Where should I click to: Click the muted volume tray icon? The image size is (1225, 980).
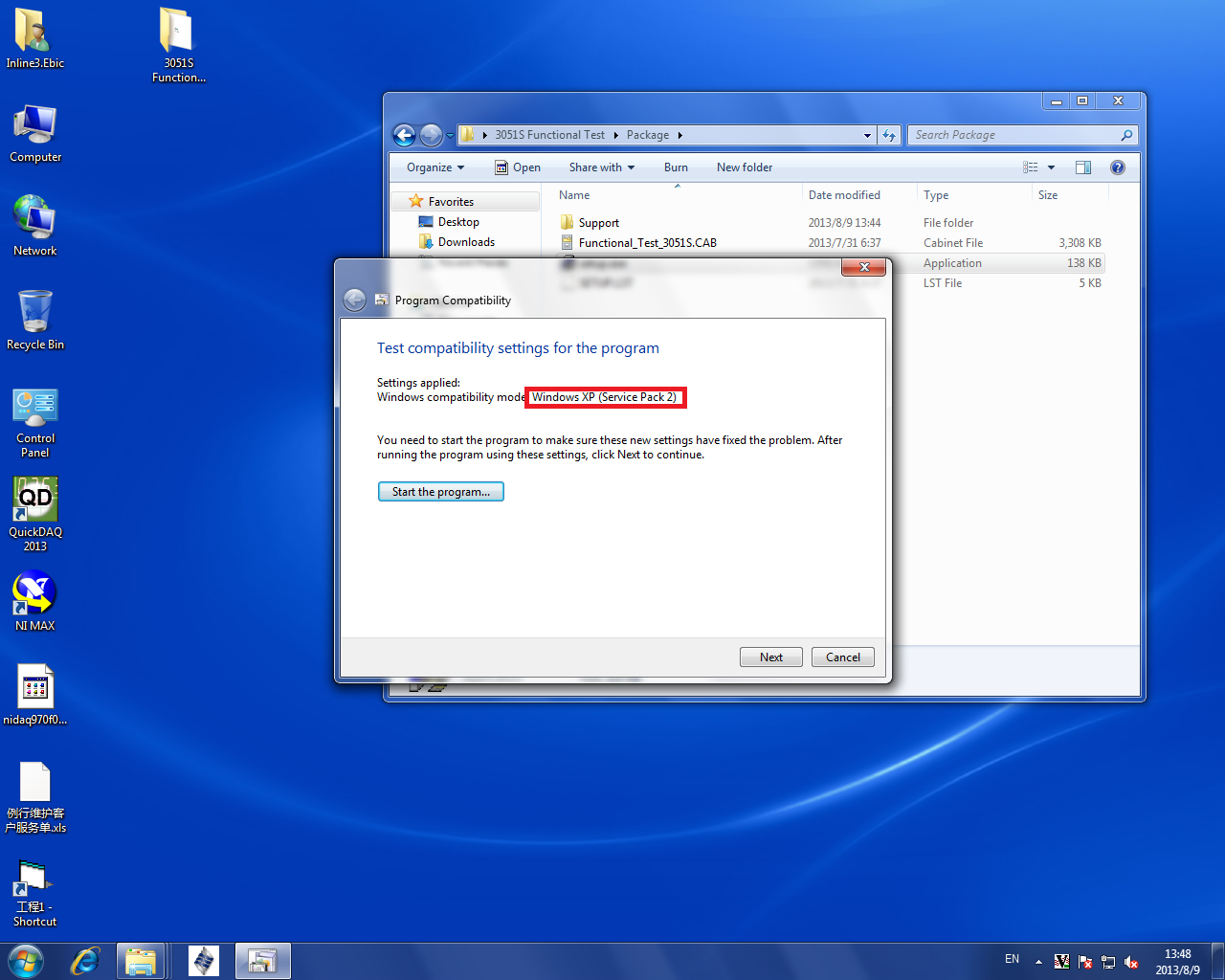pos(1131,962)
